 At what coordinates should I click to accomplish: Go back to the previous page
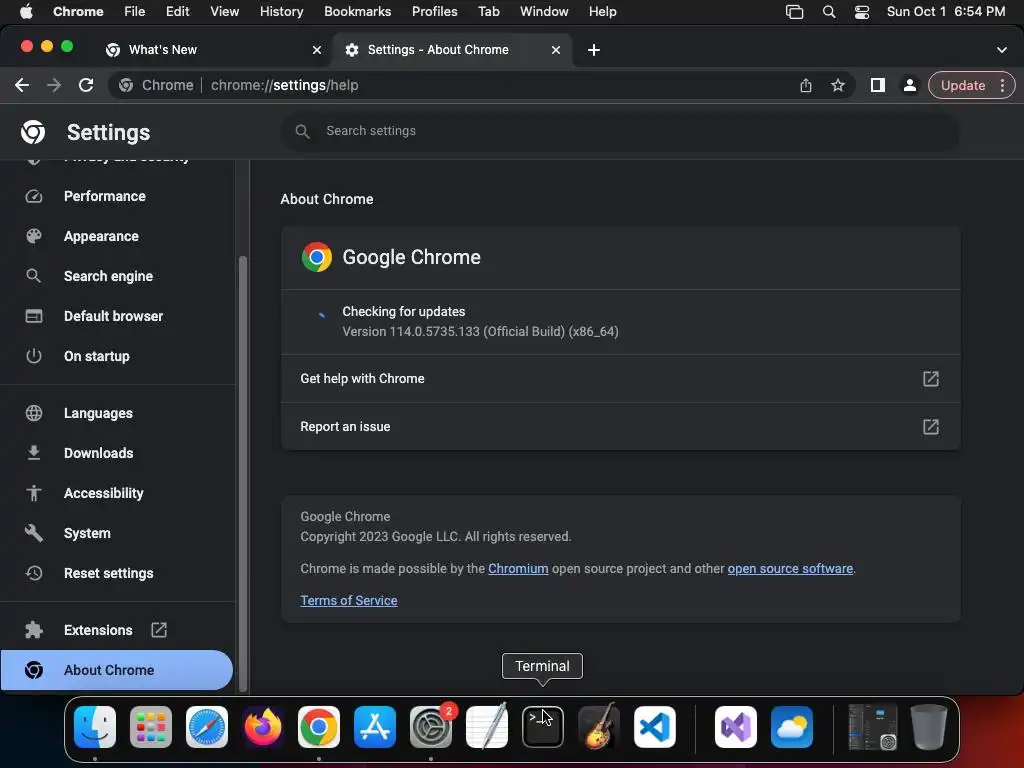point(22,85)
